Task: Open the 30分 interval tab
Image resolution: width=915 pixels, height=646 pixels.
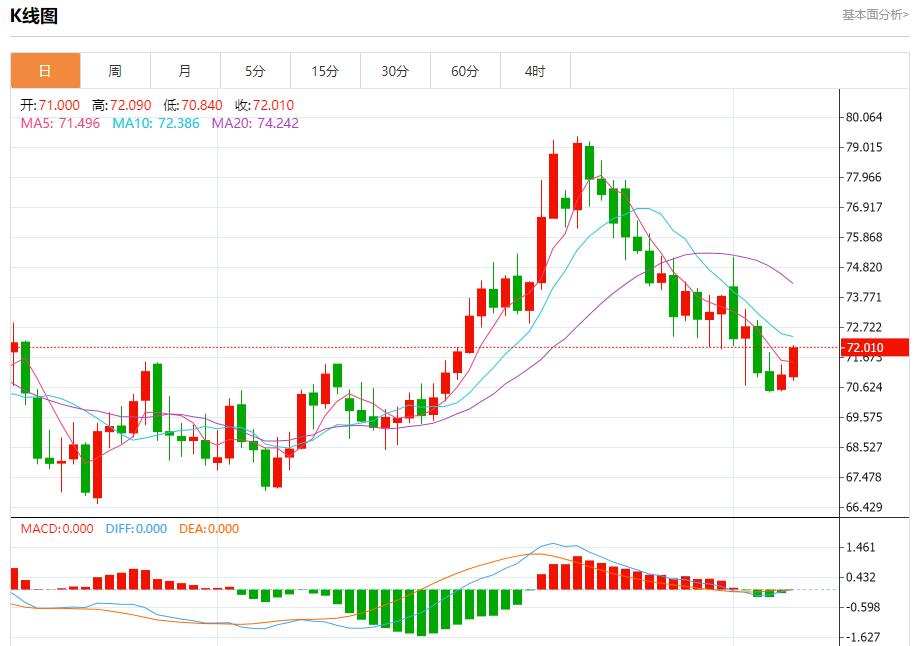Action: coord(396,71)
